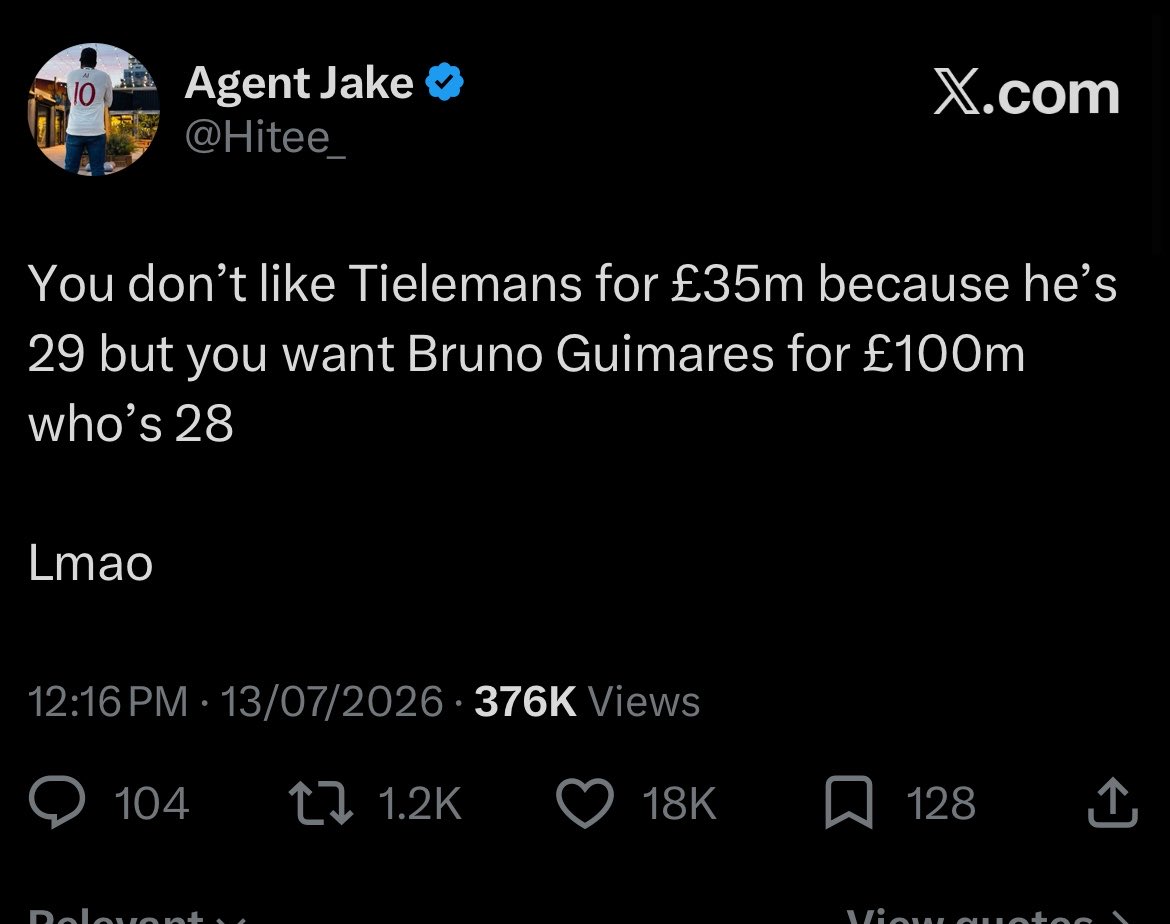Screen dimensions: 1170x924
Task: Show the 1.2K reposts count
Action: click(x=420, y=804)
